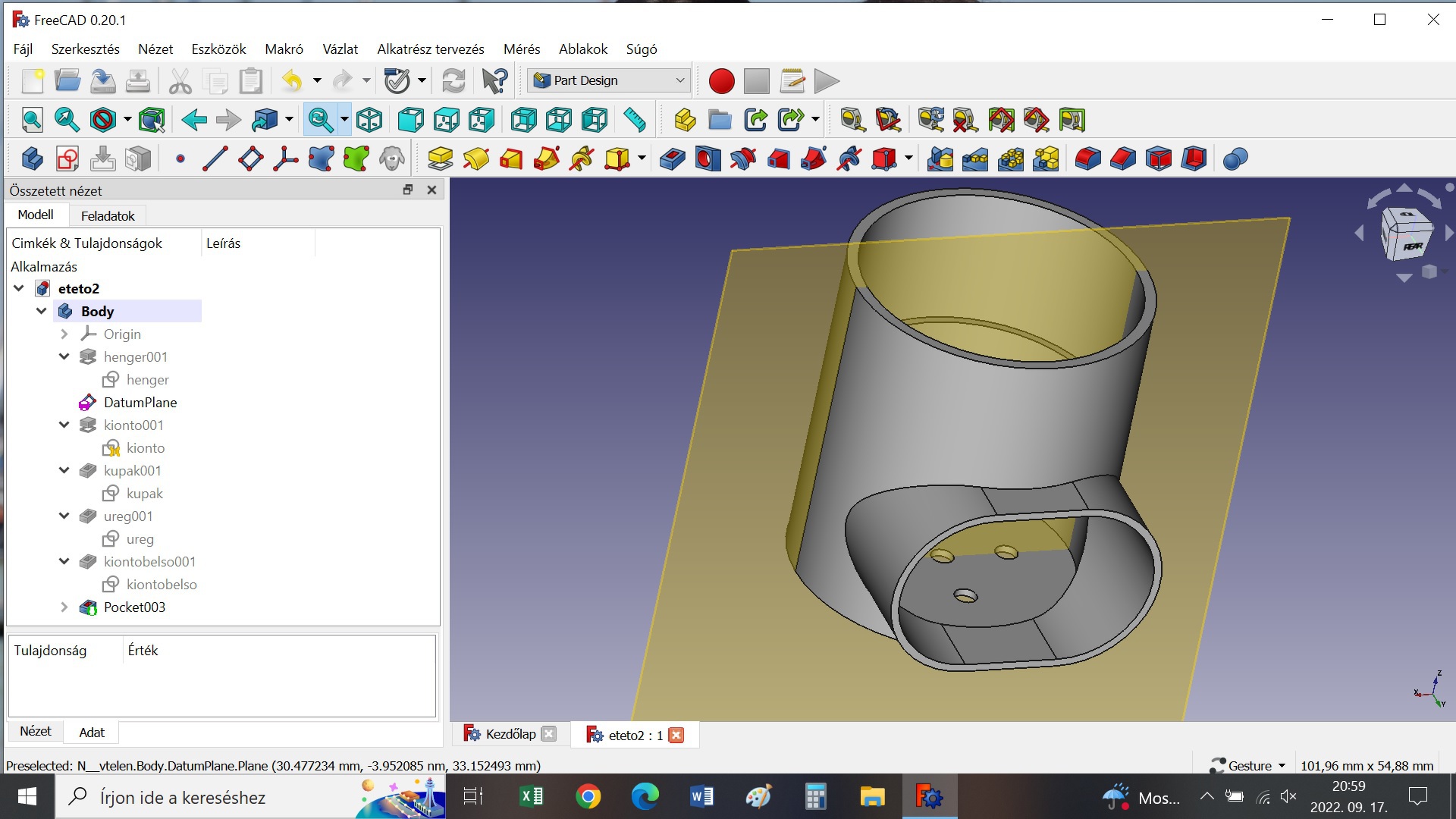Expand the Pocket003 tree node

(64, 607)
